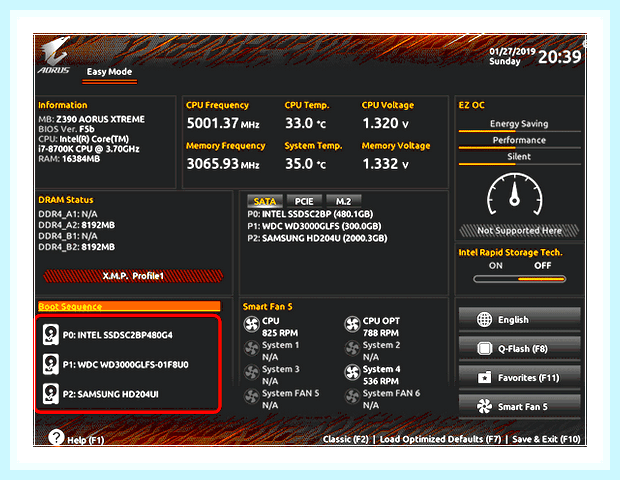Viewport: 620px width, 480px height.
Task: Switch to Classic (F2) mode
Action: point(346,439)
